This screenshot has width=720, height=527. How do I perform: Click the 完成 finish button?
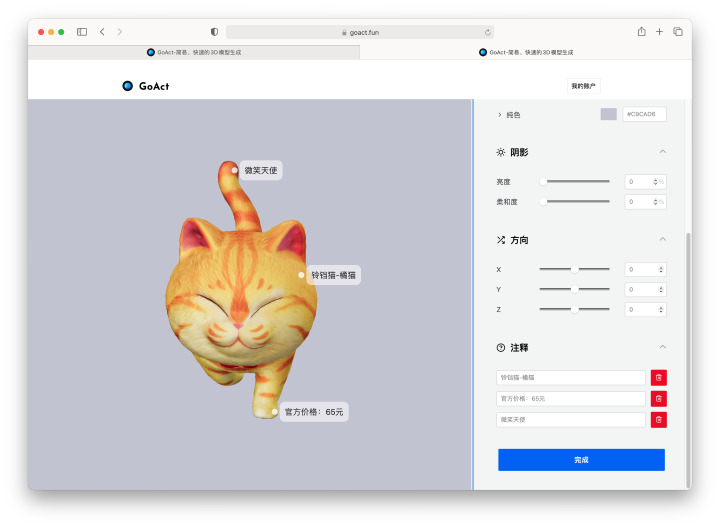coord(581,460)
